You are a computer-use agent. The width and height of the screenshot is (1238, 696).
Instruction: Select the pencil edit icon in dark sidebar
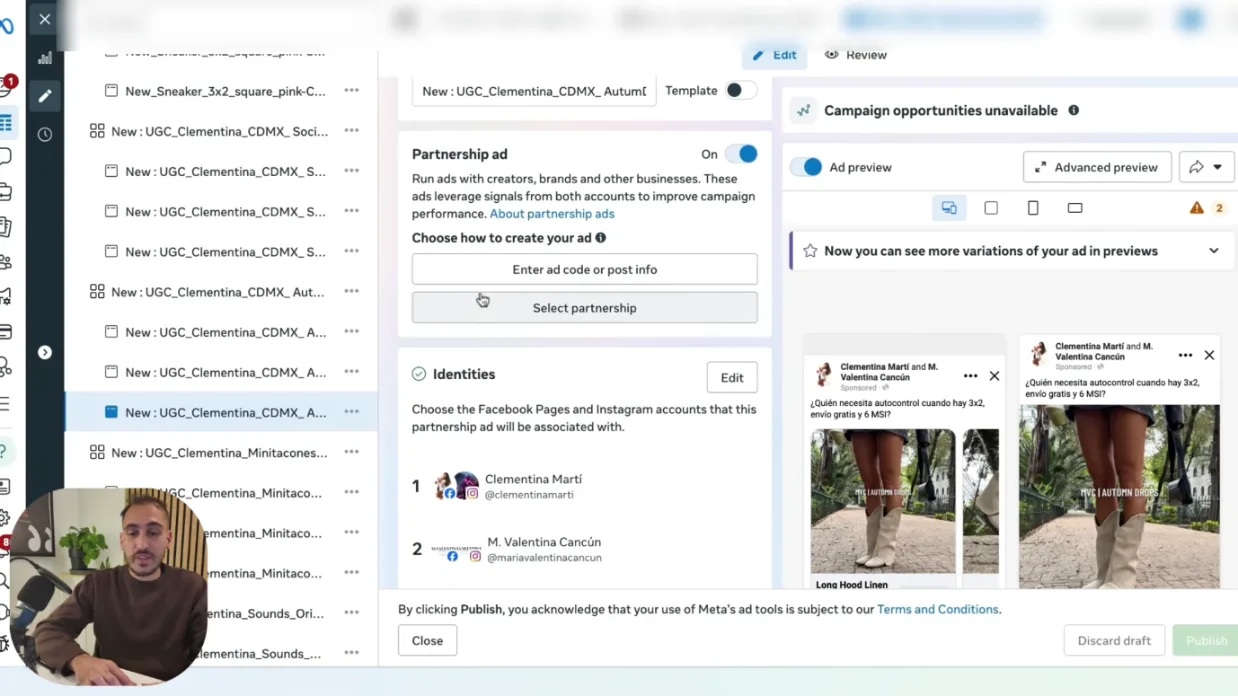point(45,96)
